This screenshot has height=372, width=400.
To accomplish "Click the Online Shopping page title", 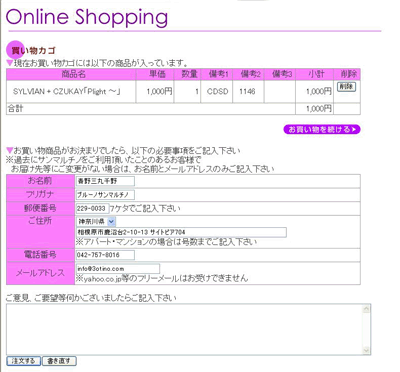I will (87, 17).
